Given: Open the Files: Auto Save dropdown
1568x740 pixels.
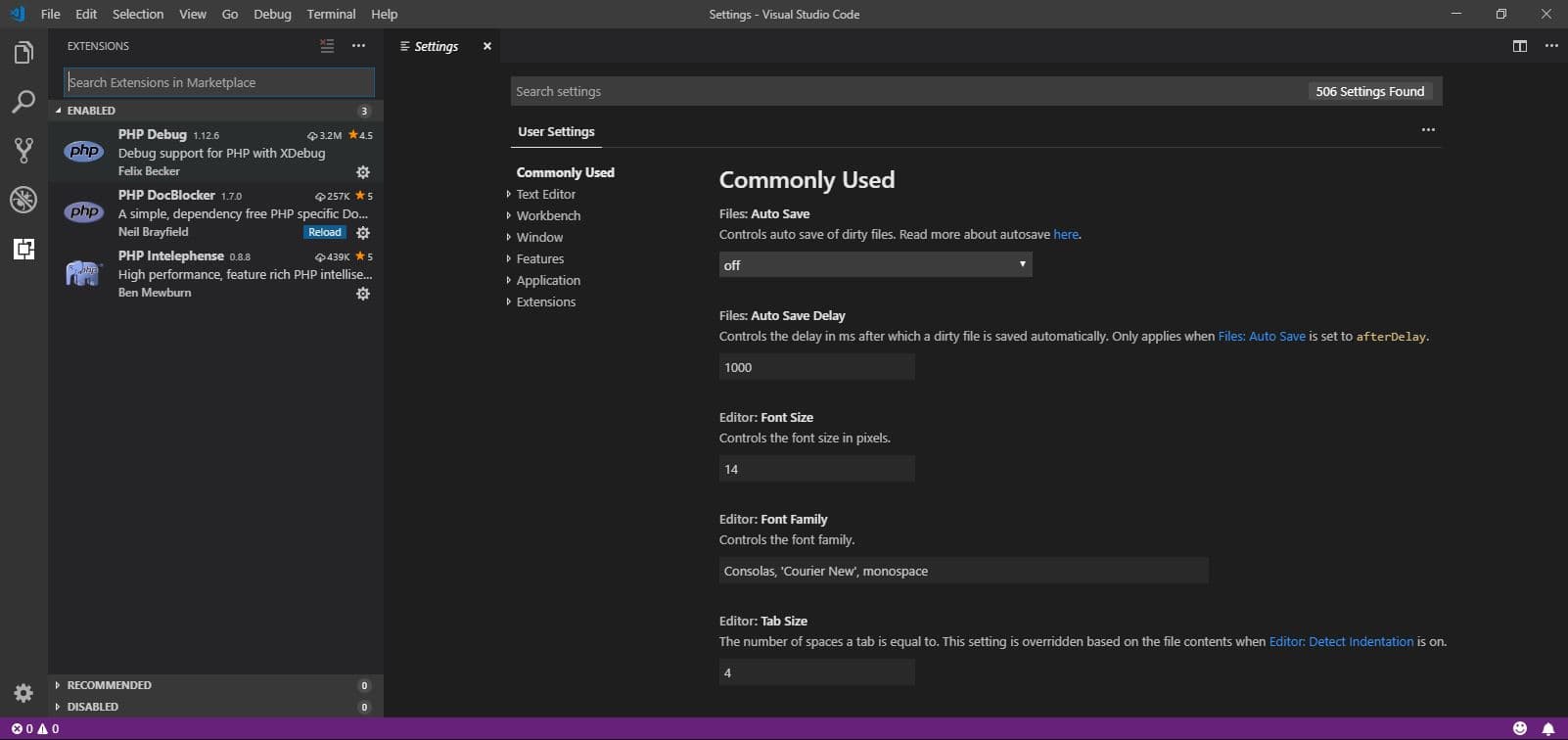Looking at the screenshot, I should point(875,264).
